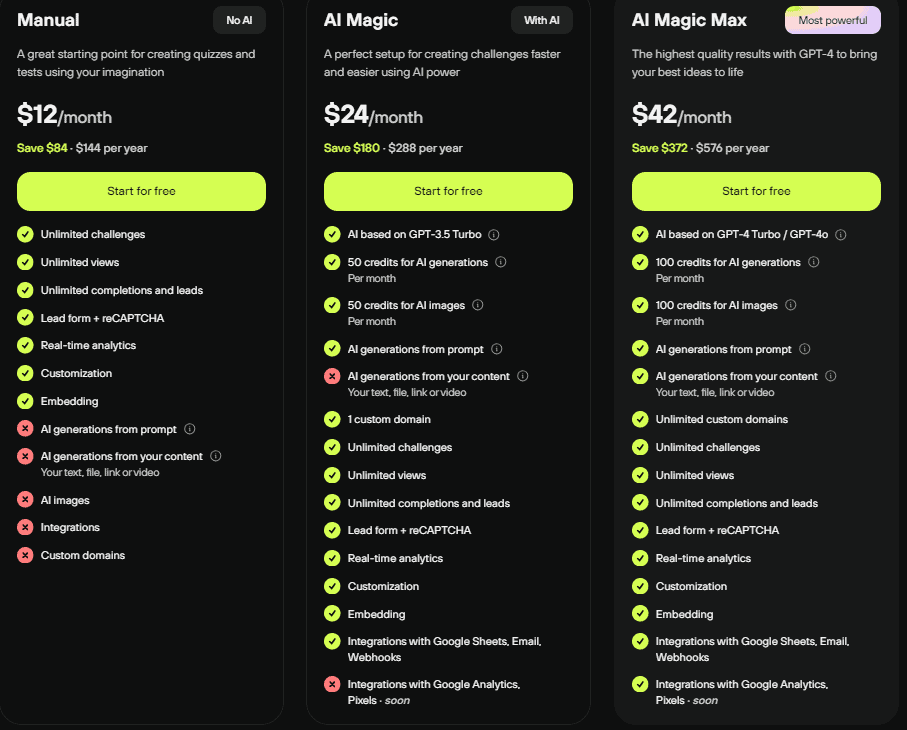Screen dimensions: 907x730
Task: Click the info icon beside 50 credits for AI images
Action: tap(477, 305)
